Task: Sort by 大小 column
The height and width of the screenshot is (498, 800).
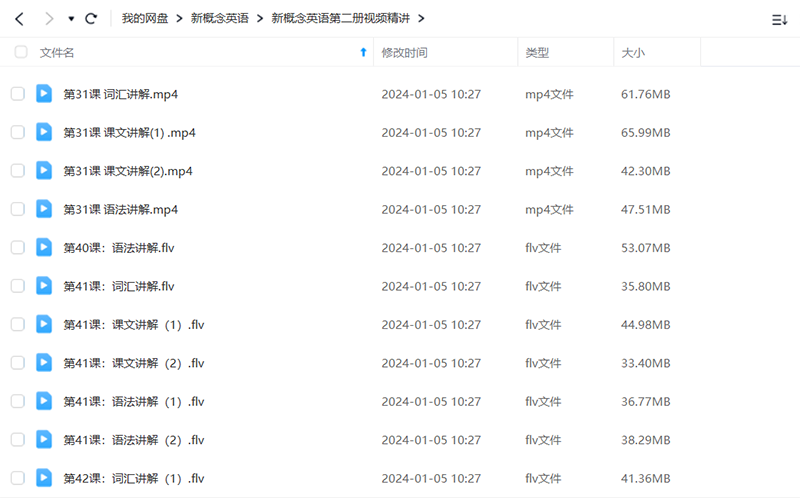Action: click(633, 53)
